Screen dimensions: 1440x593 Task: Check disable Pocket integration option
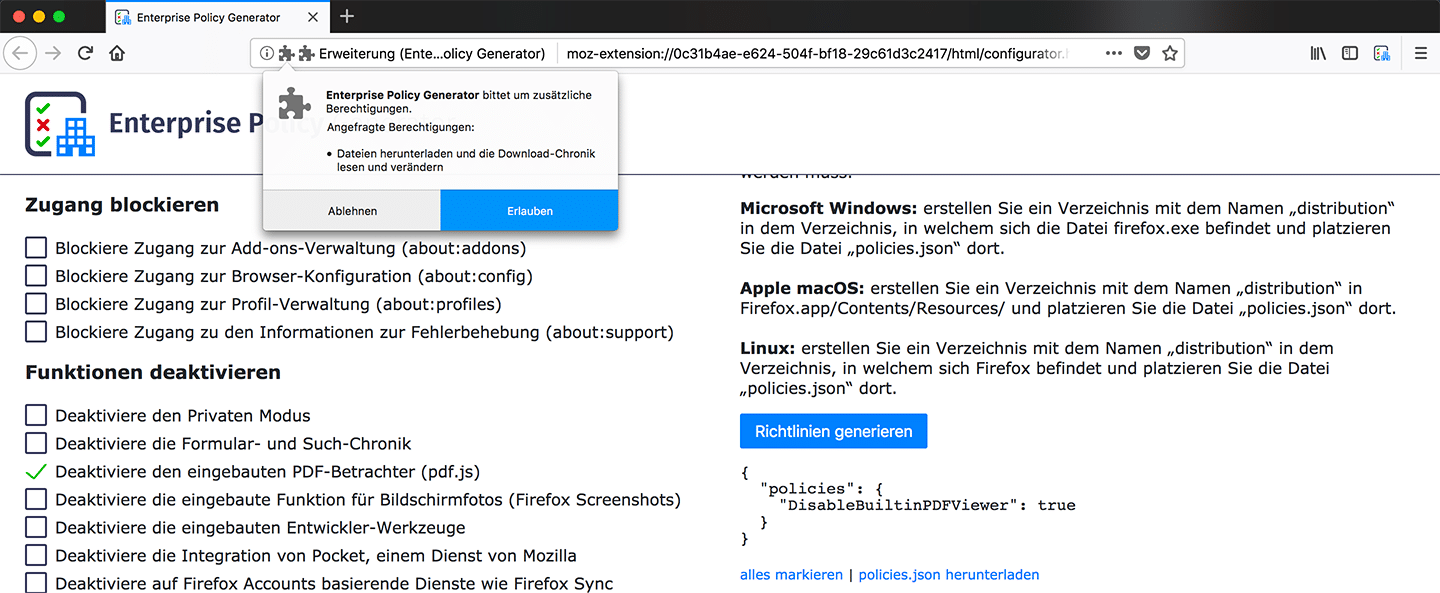coord(36,555)
